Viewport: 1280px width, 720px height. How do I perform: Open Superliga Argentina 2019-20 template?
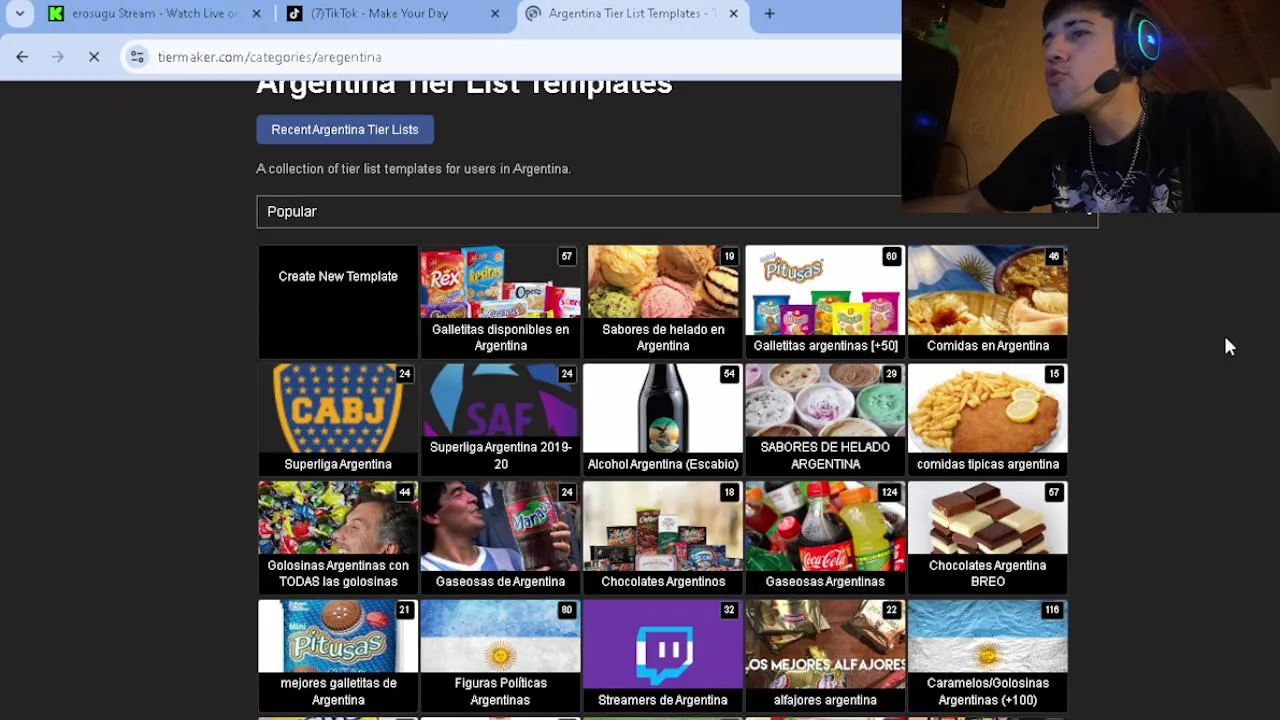point(500,419)
